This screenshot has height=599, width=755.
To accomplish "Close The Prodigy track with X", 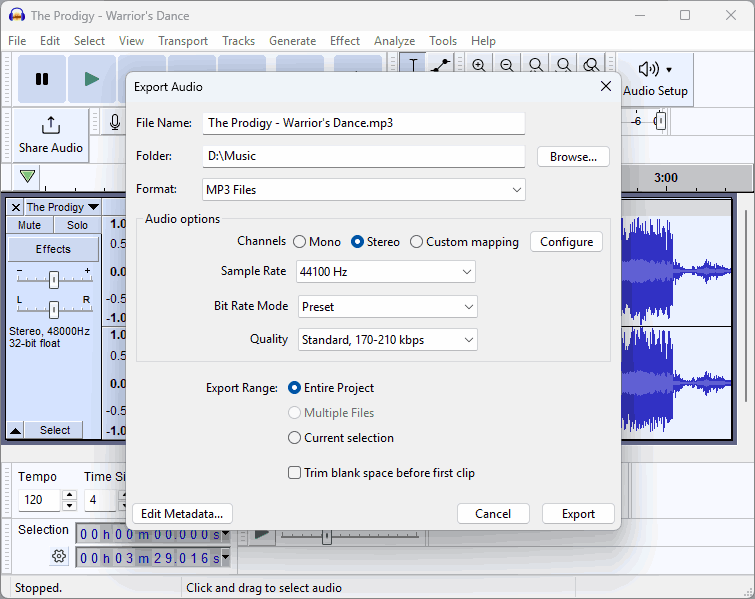I will pyautogui.click(x=16, y=208).
